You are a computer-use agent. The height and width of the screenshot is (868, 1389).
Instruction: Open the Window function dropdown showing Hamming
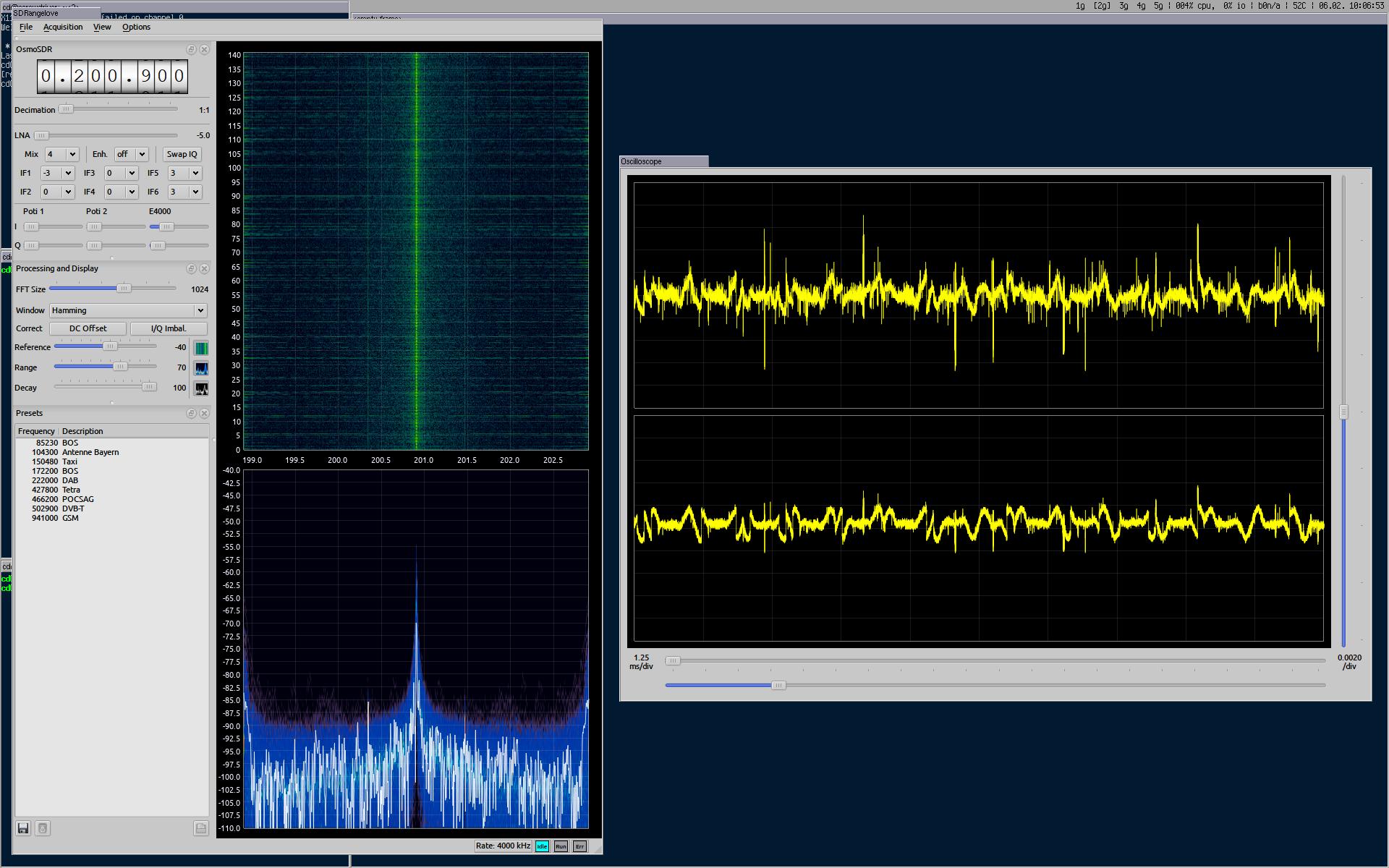pyautogui.click(x=128, y=310)
